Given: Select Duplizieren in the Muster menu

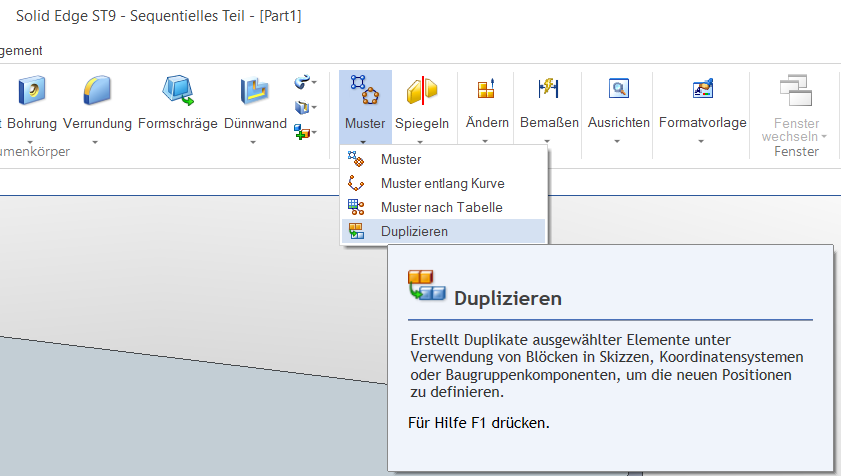Looking at the screenshot, I should pyautogui.click(x=444, y=231).
